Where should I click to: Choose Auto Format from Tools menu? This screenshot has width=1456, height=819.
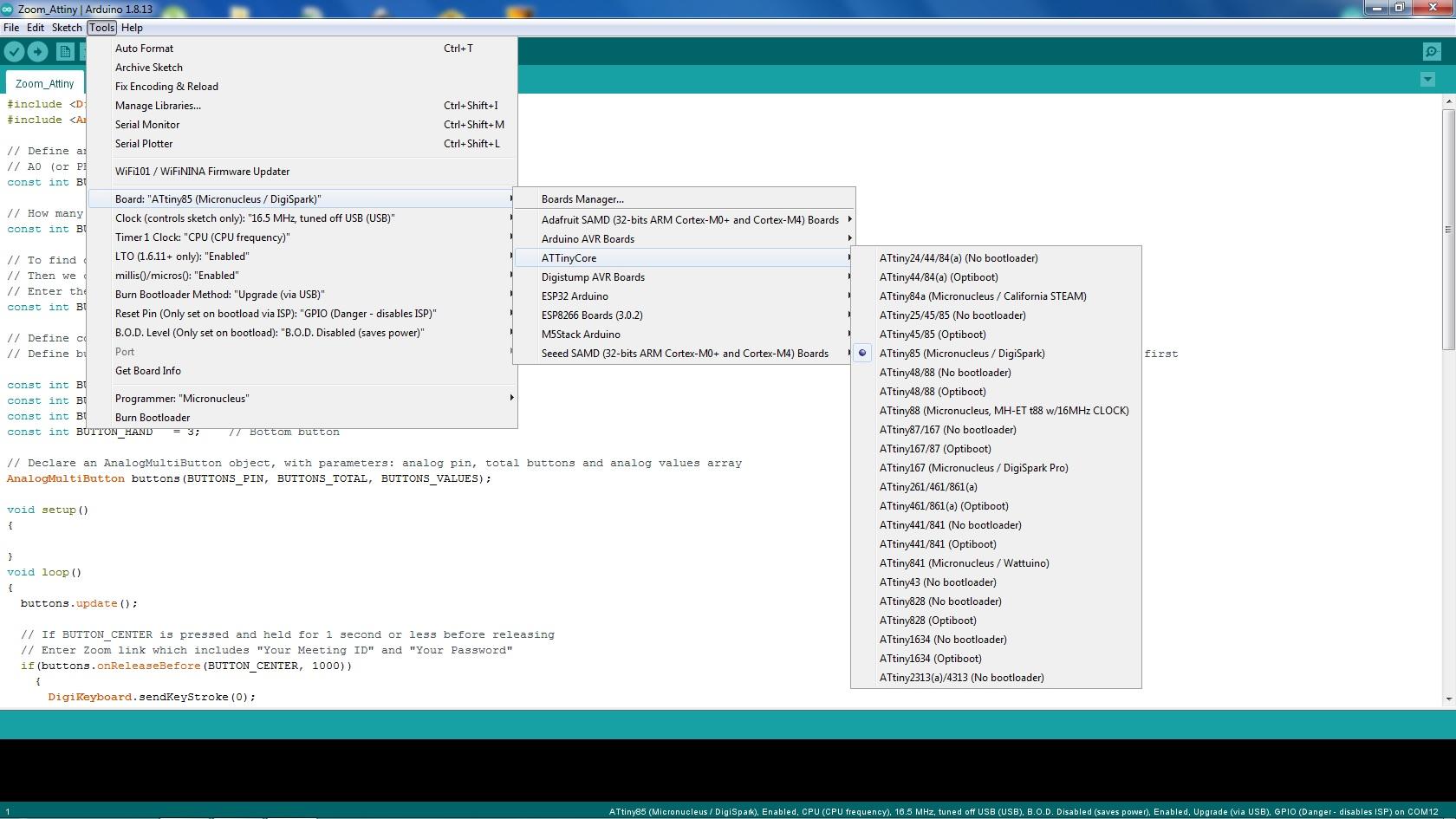coord(302,49)
